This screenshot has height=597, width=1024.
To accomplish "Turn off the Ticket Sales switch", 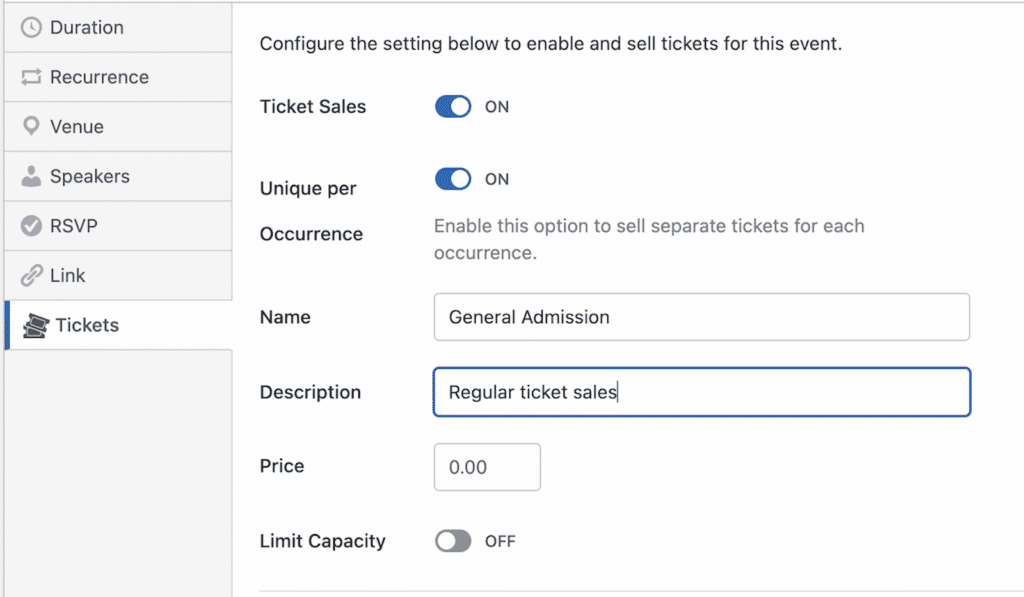I will 453,106.
